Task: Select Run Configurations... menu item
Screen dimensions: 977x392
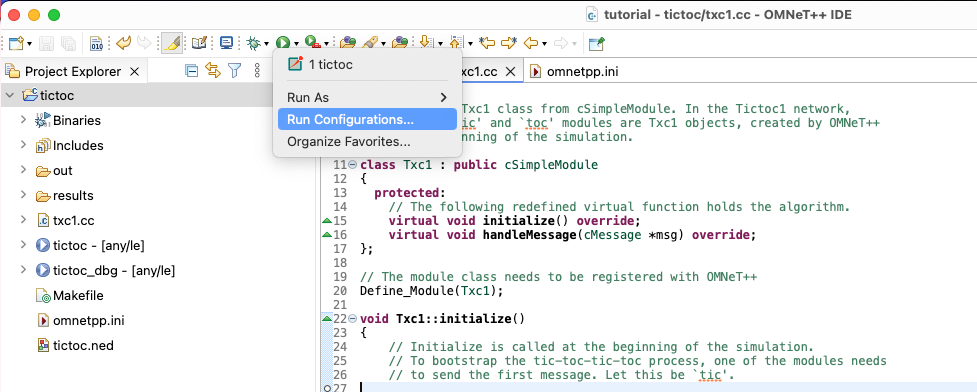Action: [x=367, y=119]
